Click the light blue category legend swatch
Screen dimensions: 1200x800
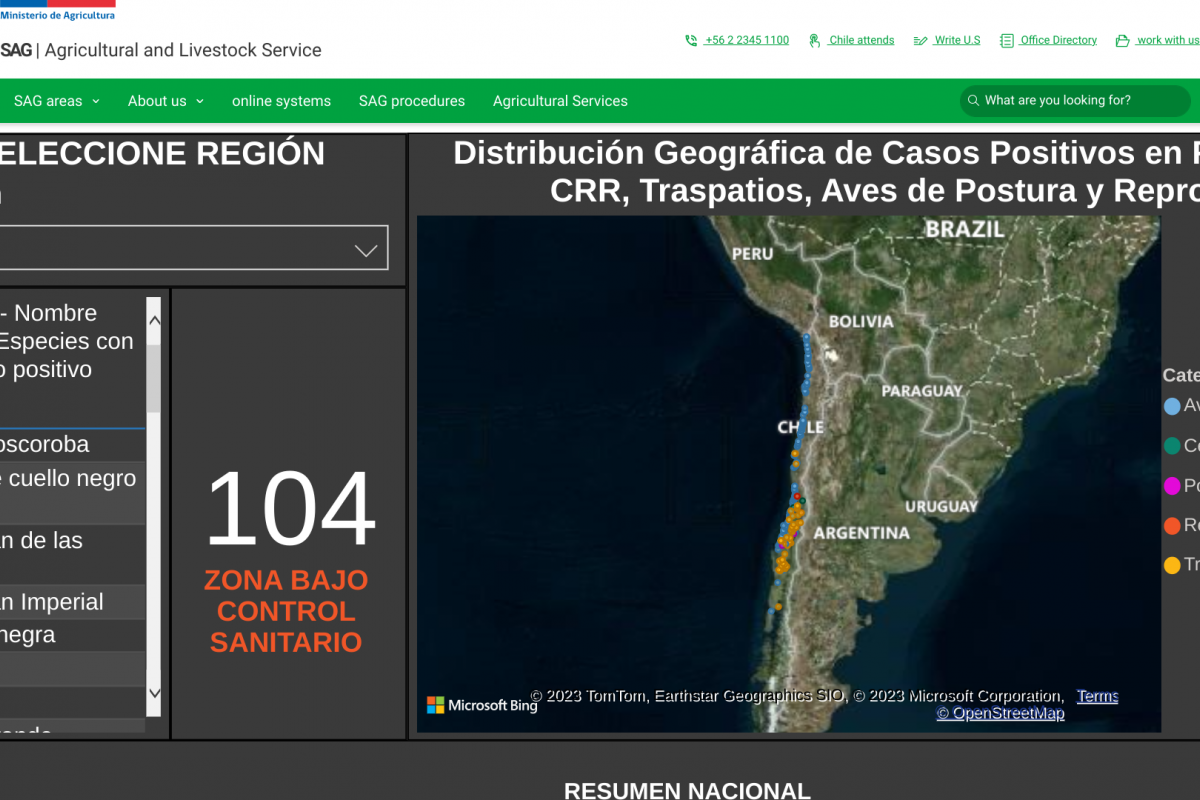tap(1172, 406)
